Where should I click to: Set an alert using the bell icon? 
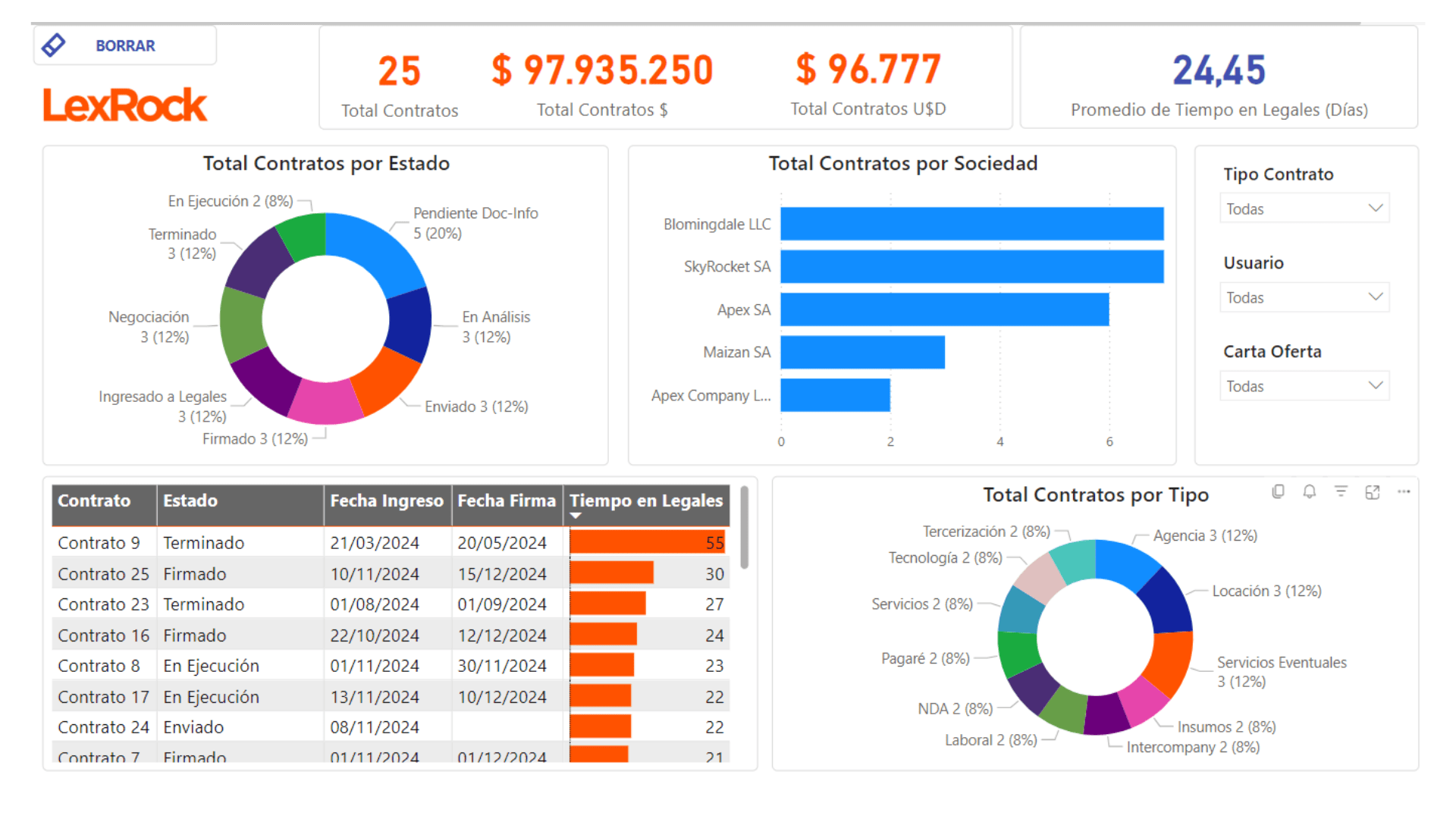click(x=1309, y=491)
